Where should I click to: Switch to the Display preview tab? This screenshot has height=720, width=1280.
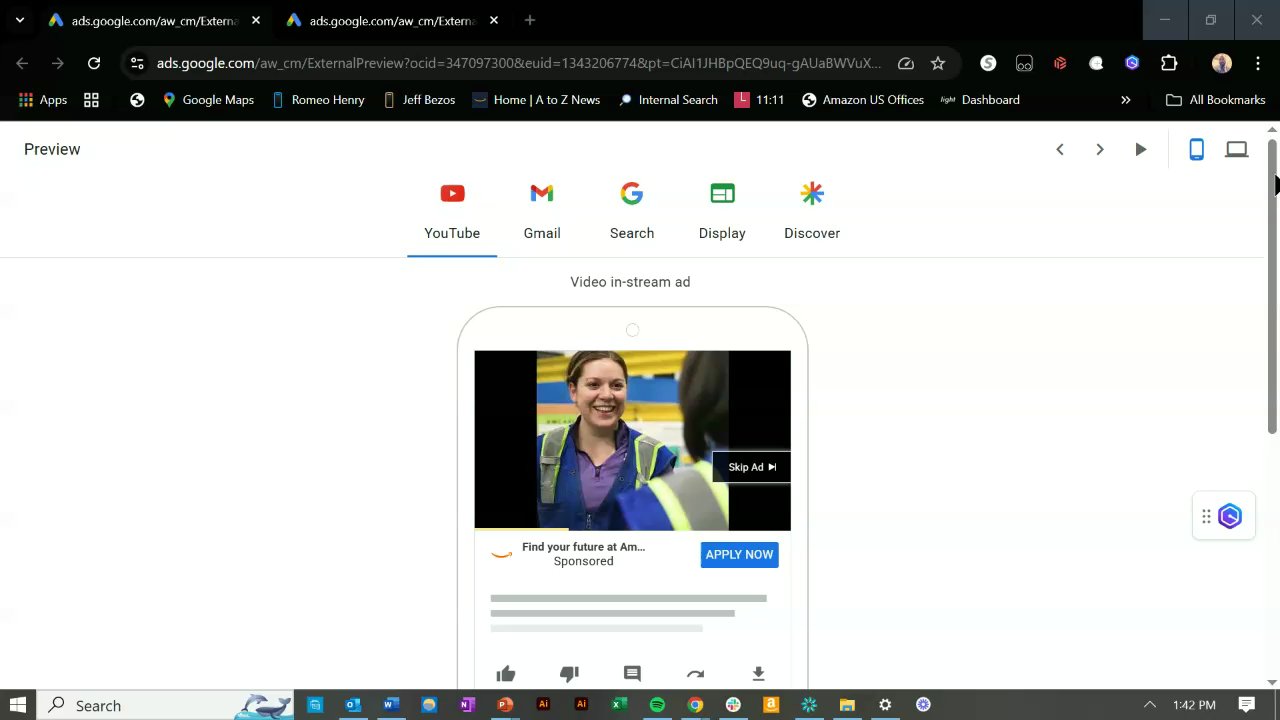point(722,212)
